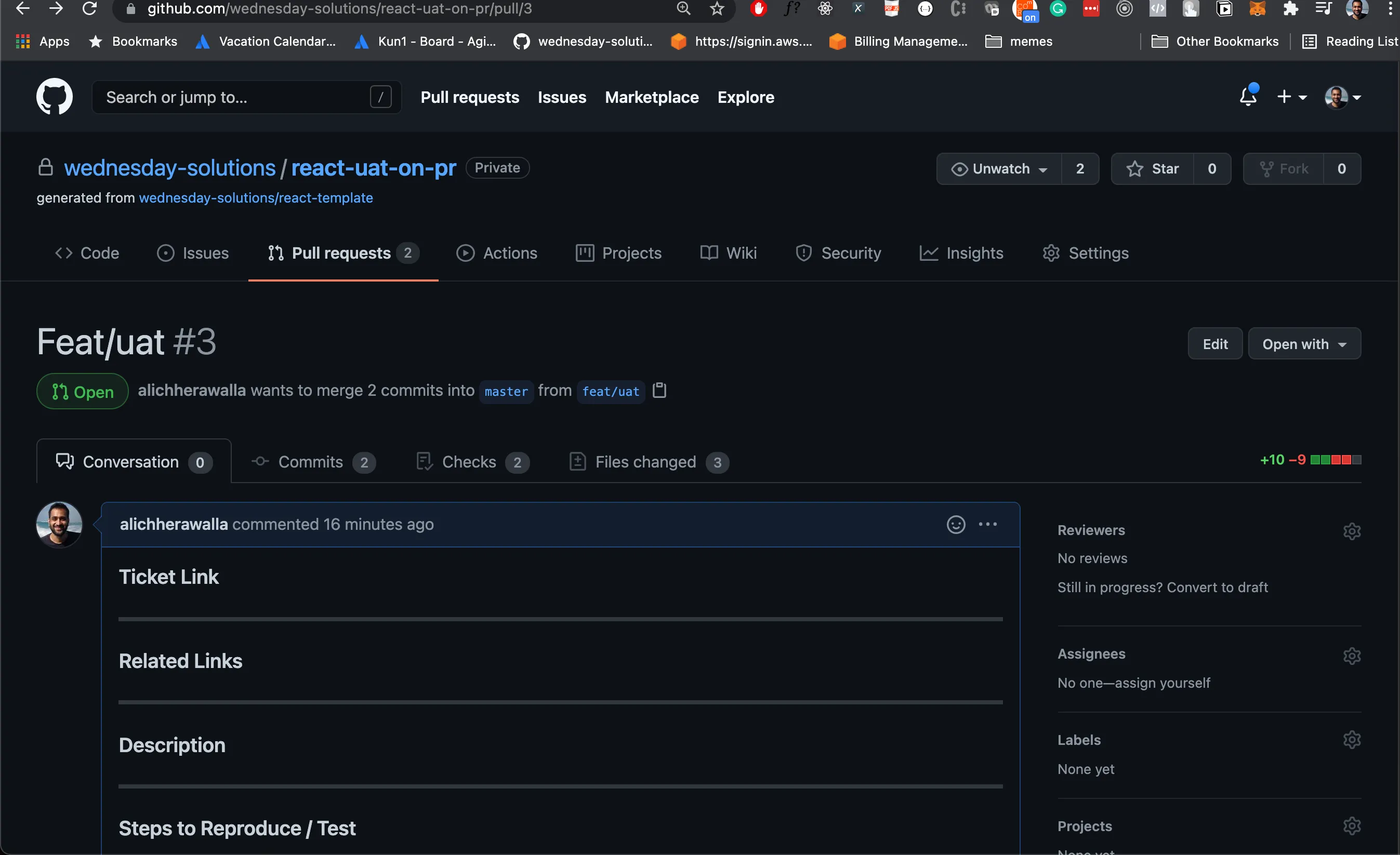This screenshot has height=855, width=1400.
Task: Go back in browser history
Action: (23, 8)
